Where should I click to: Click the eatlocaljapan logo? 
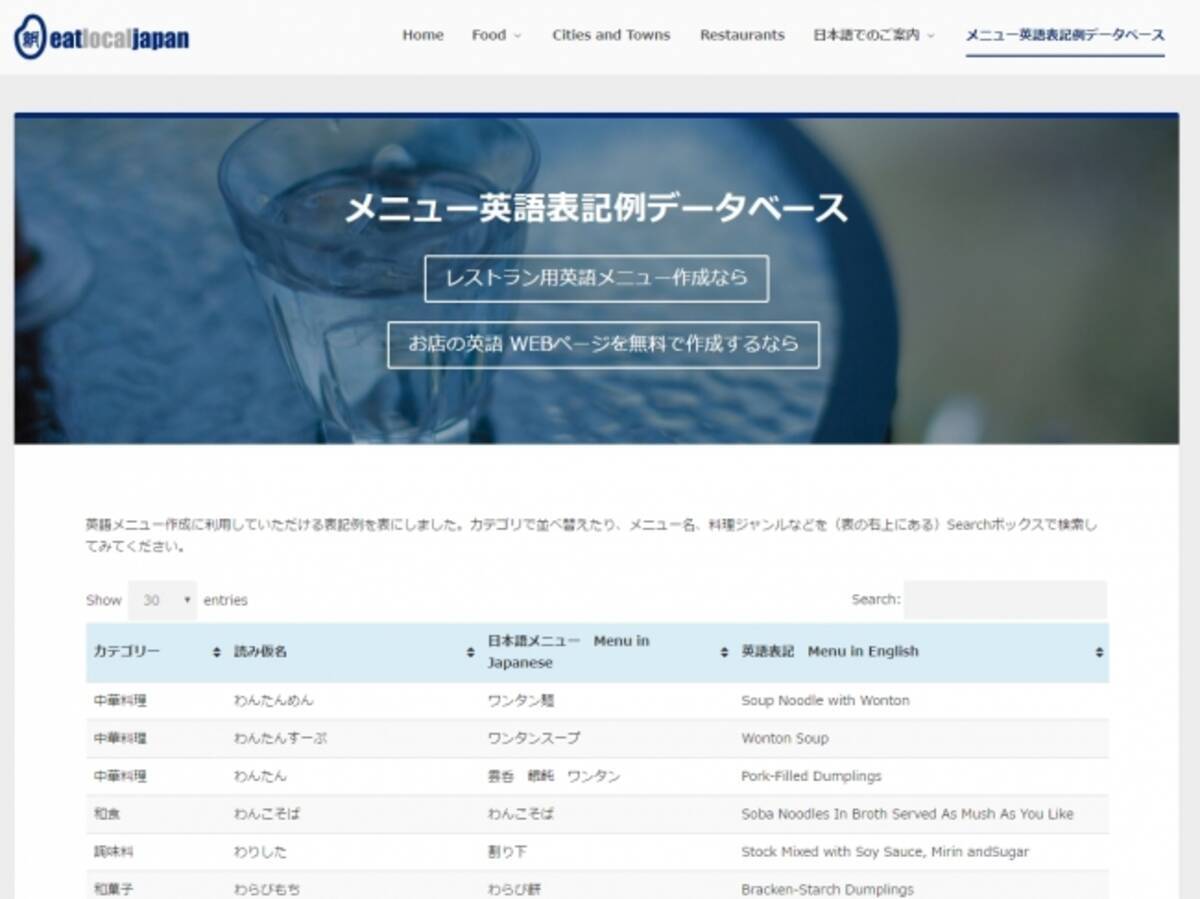coord(101,37)
